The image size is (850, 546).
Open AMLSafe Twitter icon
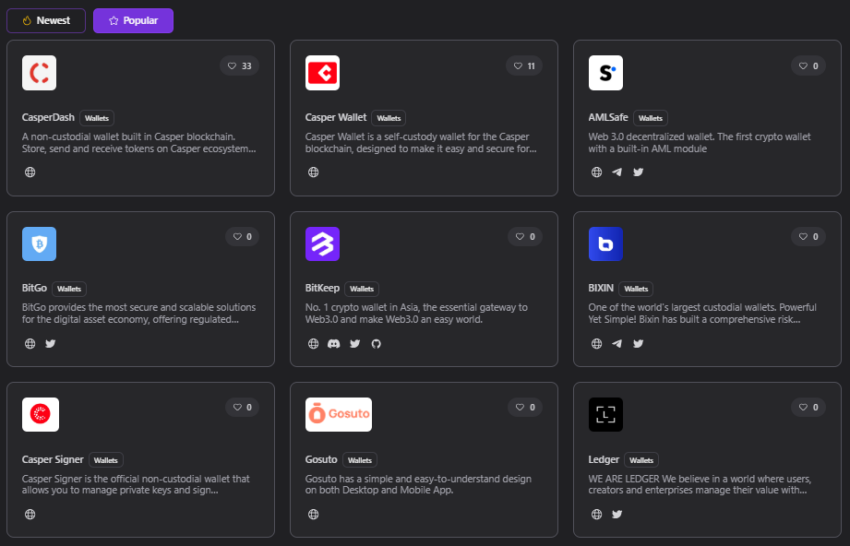coord(638,172)
